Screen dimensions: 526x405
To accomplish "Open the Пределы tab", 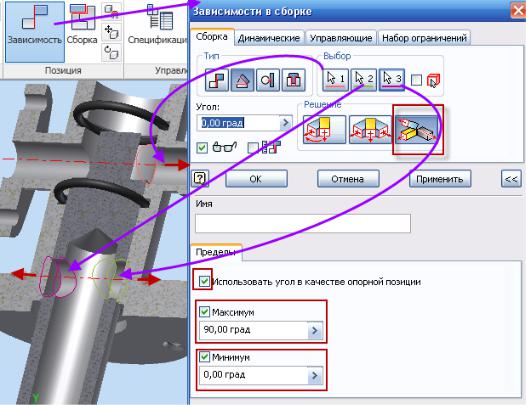I will (x=216, y=252).
